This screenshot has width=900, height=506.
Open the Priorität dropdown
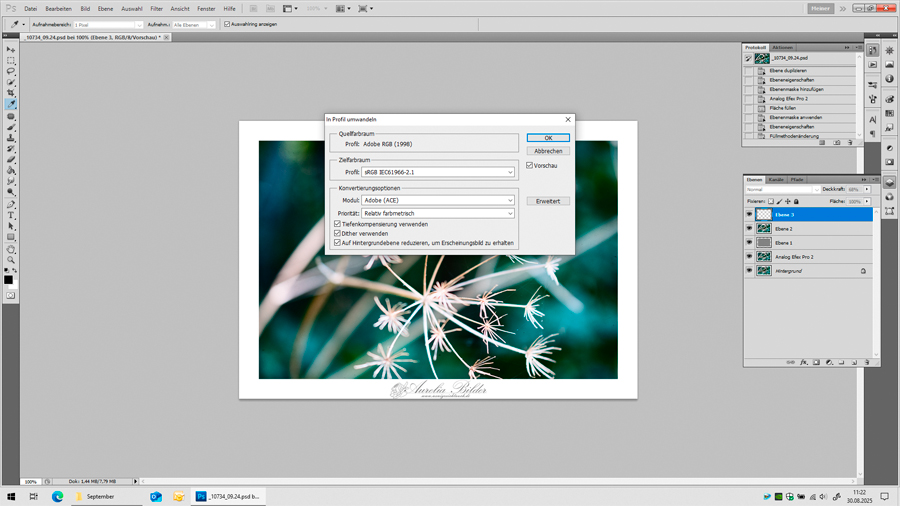pos(438,213)
